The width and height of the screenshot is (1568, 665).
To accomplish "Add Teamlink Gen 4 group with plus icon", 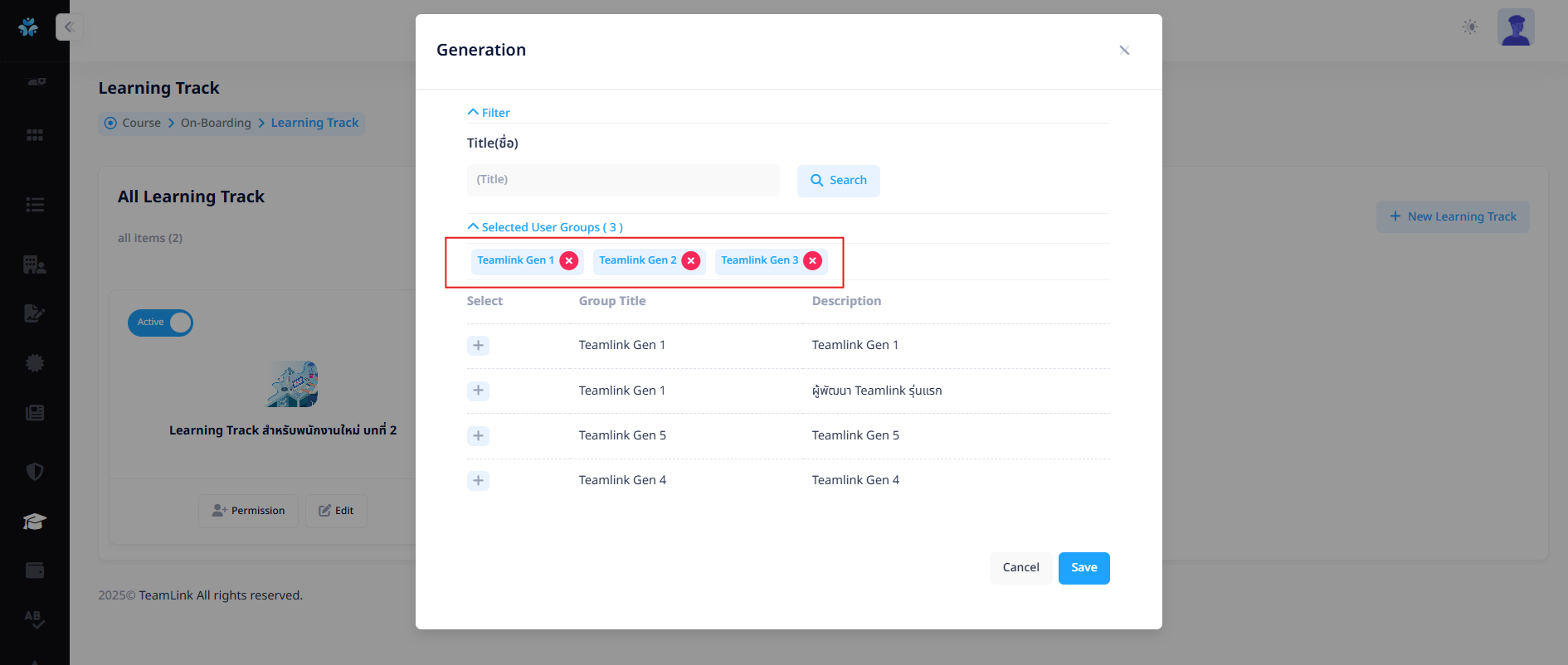I will [478, 481].
